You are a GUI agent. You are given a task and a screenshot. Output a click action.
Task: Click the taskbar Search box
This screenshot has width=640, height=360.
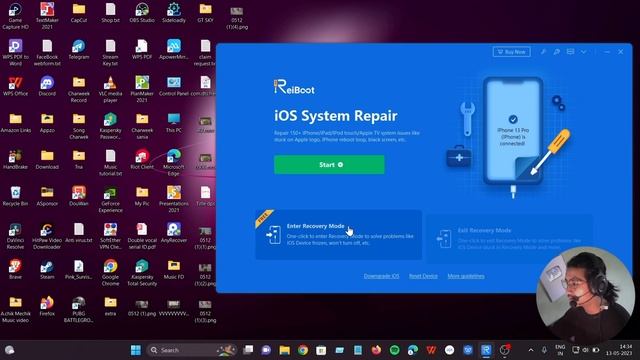coord(191,350)
